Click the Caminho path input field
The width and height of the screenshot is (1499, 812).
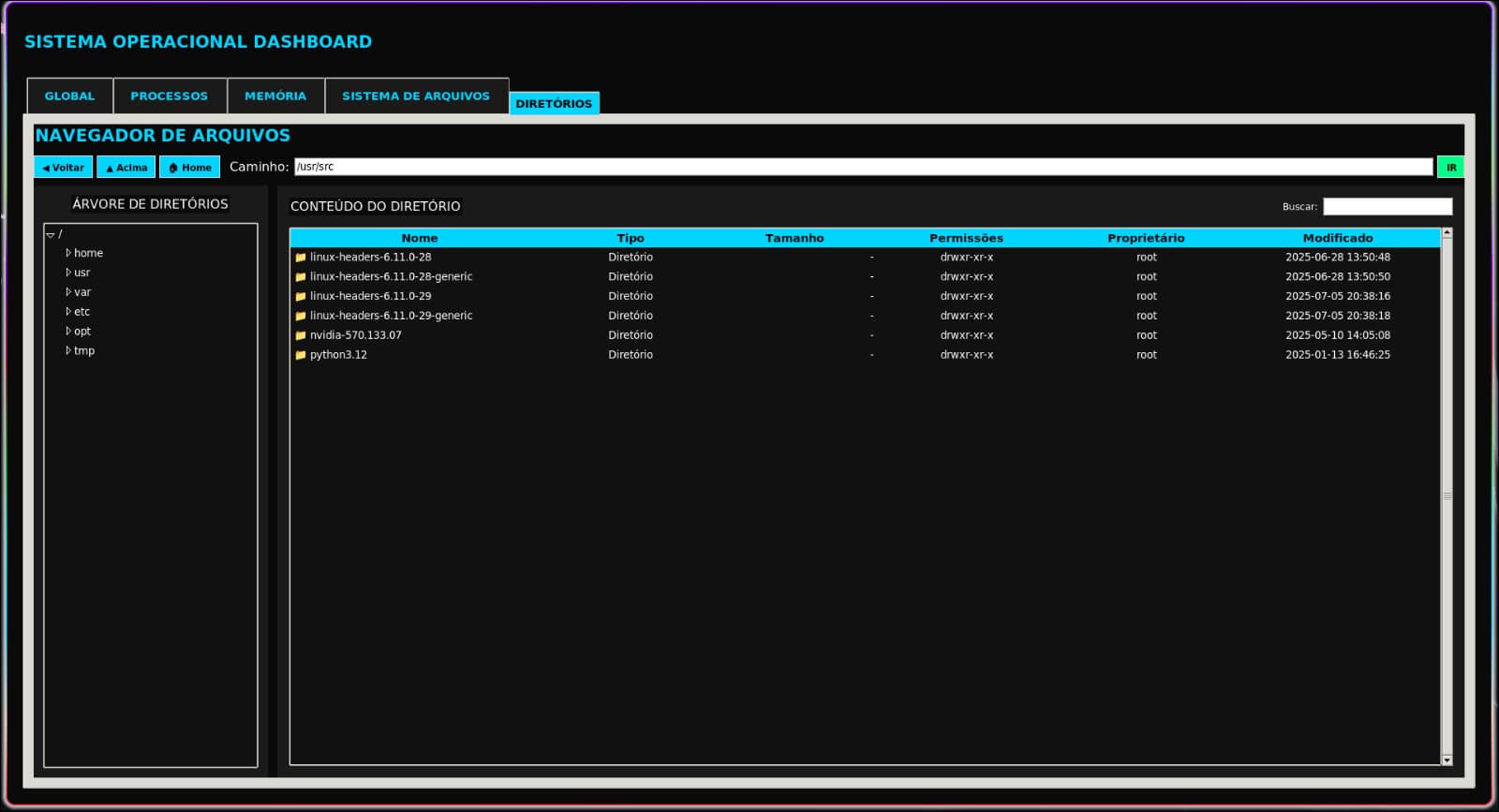[x=864, y=167]
